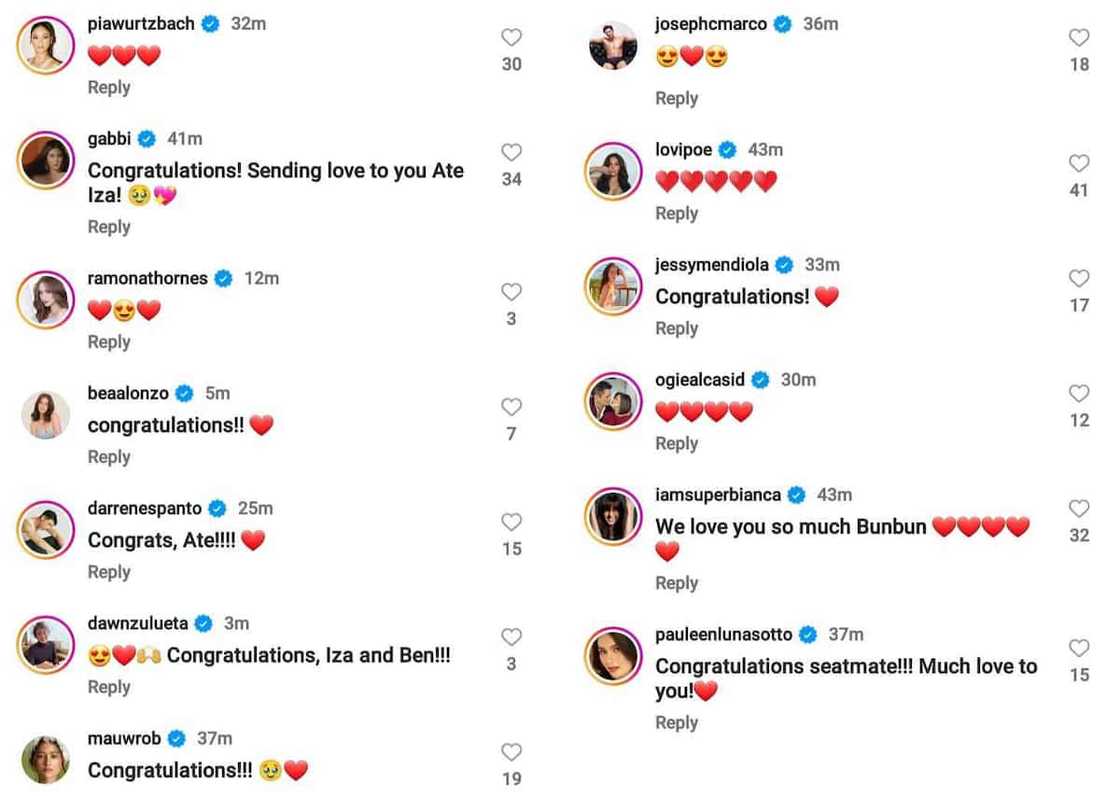Open the lovipoe username link
Screen dimensions: 1120x796
pos(684,150)
